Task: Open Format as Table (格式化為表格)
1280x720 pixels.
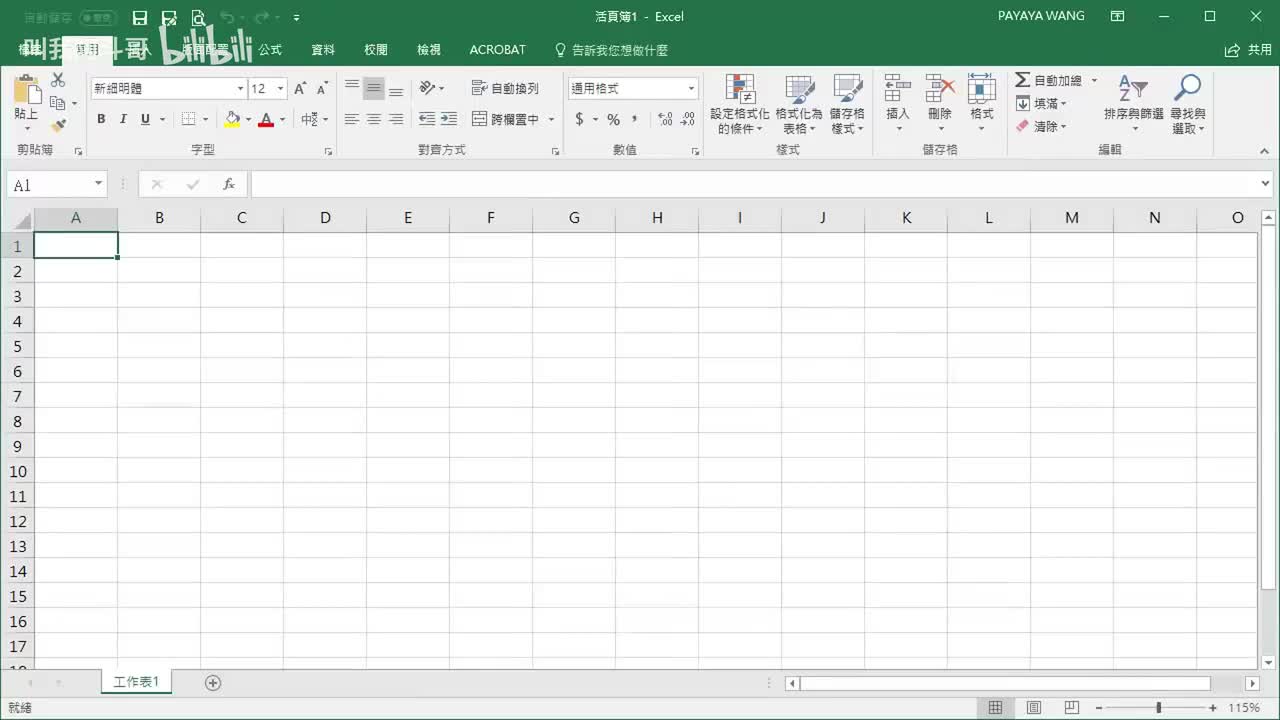Action: [x=799, y=104]
